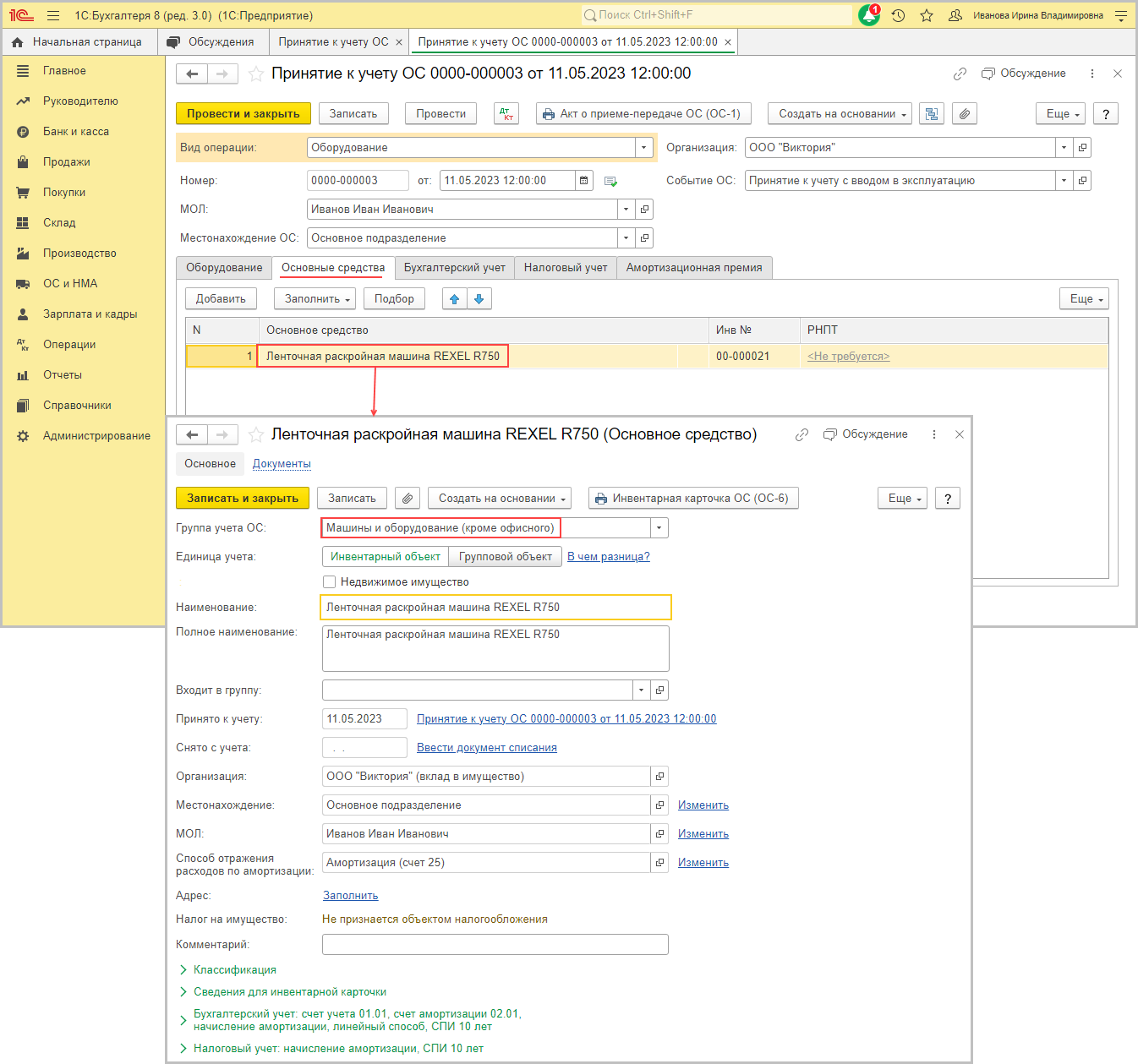This screenshot has width=1138, height=1064.
Task: Click the document structure icon next to paperclip
Action: (x=931, y=114)
